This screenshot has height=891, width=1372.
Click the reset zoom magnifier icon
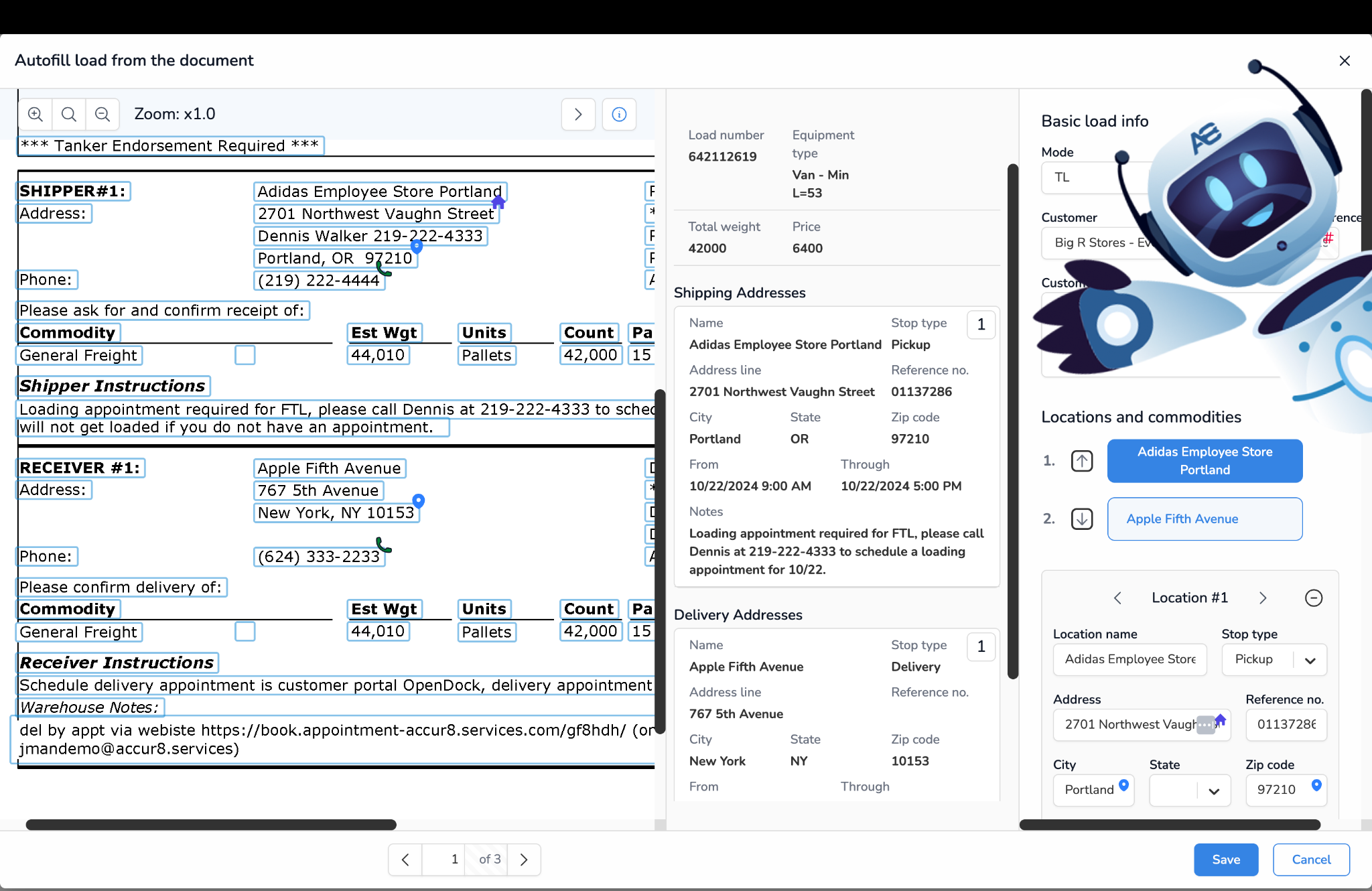[69, 114]
